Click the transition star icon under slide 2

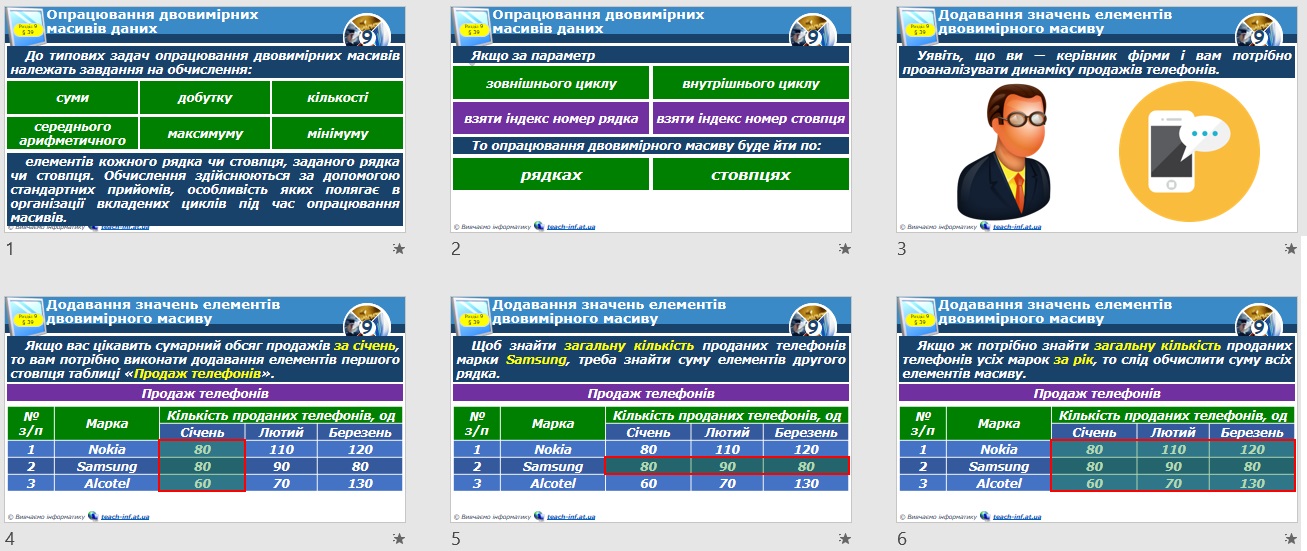(845, 249)
